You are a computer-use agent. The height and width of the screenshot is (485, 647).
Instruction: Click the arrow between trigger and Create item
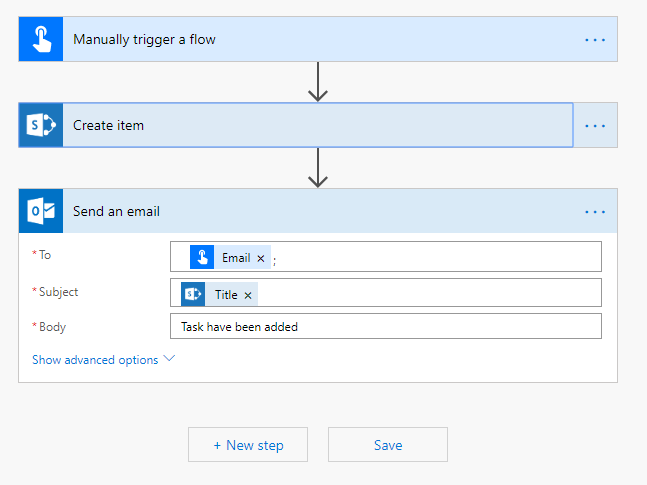(318, 82)
